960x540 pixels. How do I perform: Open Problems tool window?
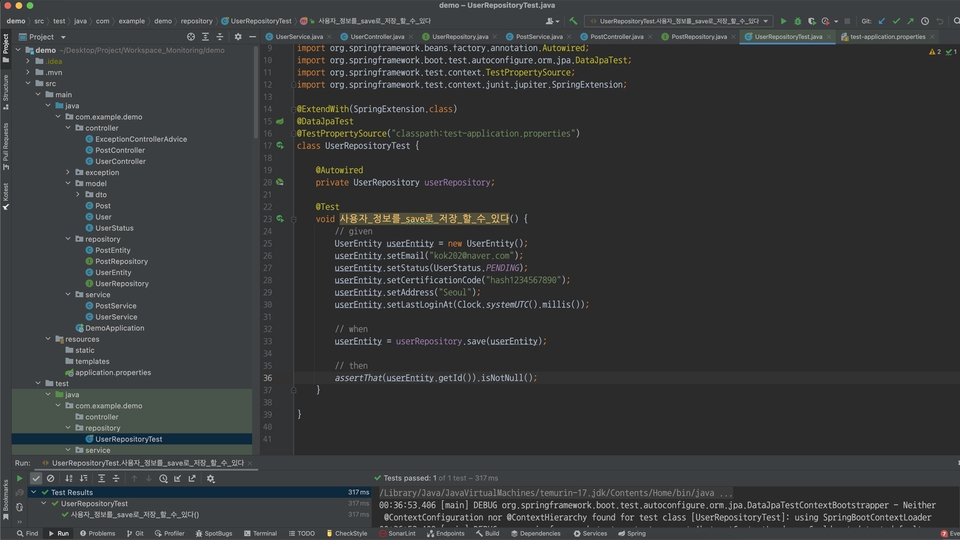click(97, 533)
